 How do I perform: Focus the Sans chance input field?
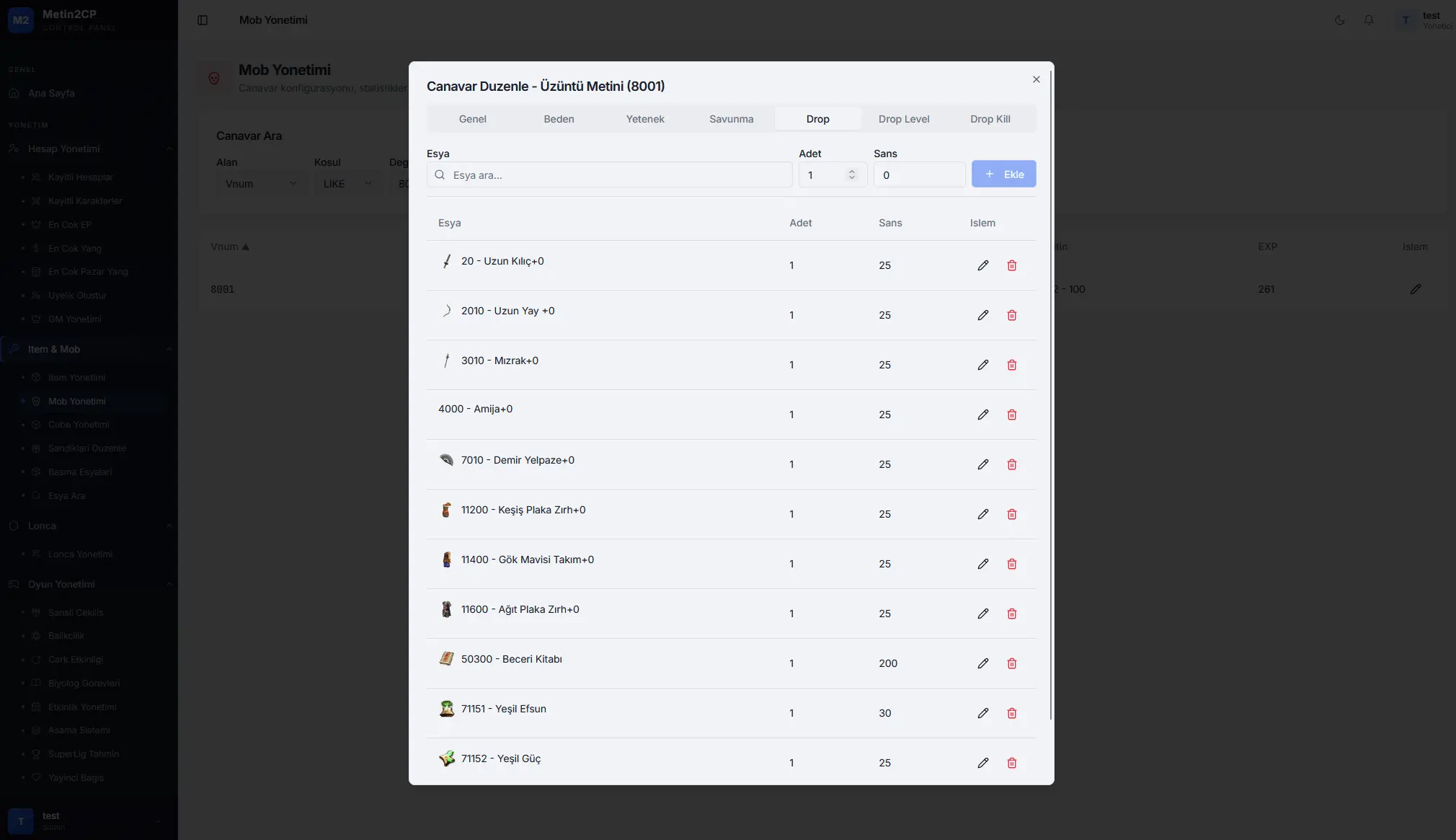919,175
